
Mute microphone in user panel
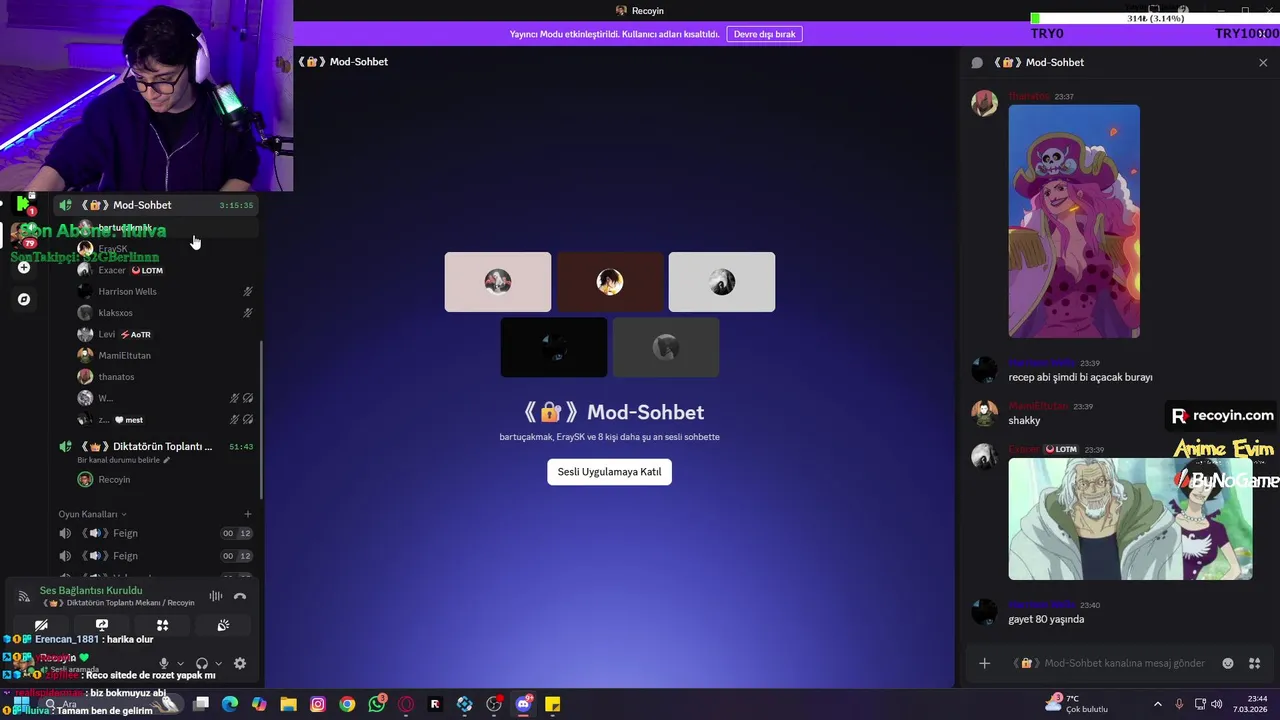coord(164,663)
